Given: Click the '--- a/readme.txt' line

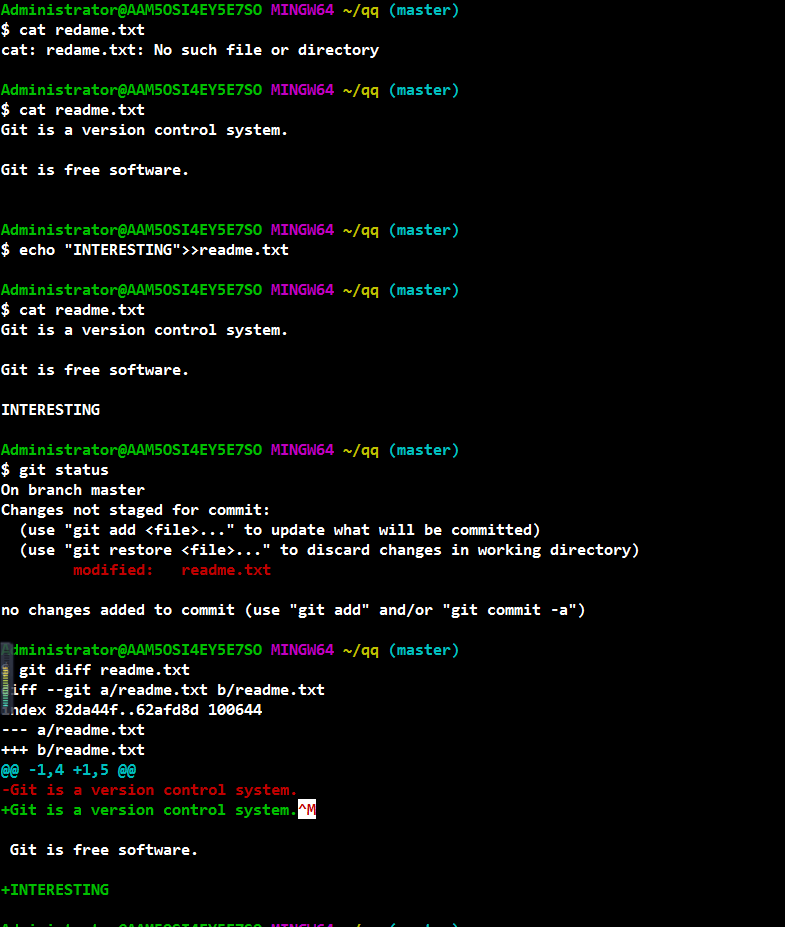Looking at the screenshot, I should pyautogui.click(x=73, y=730).
